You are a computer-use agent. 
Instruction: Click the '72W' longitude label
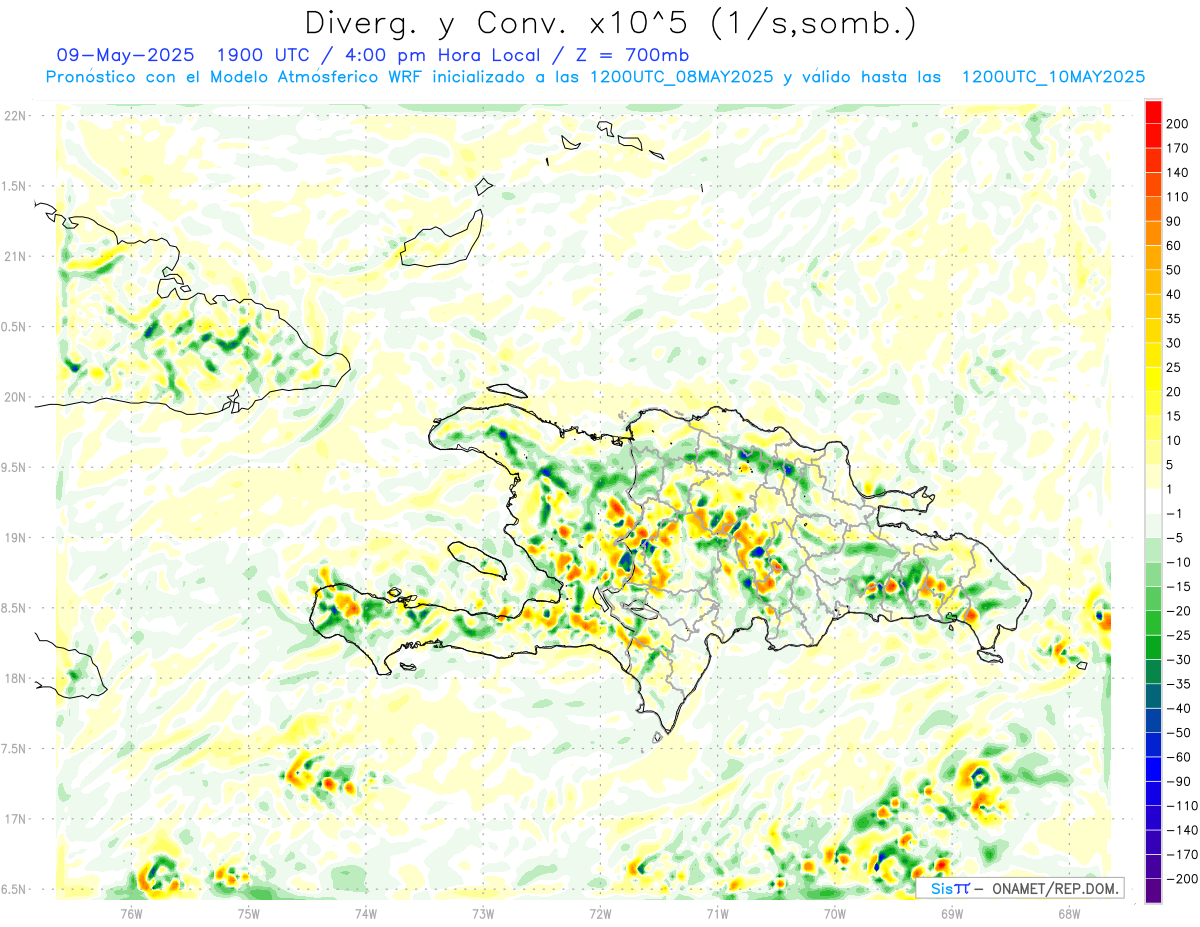[x=600, y=912]
